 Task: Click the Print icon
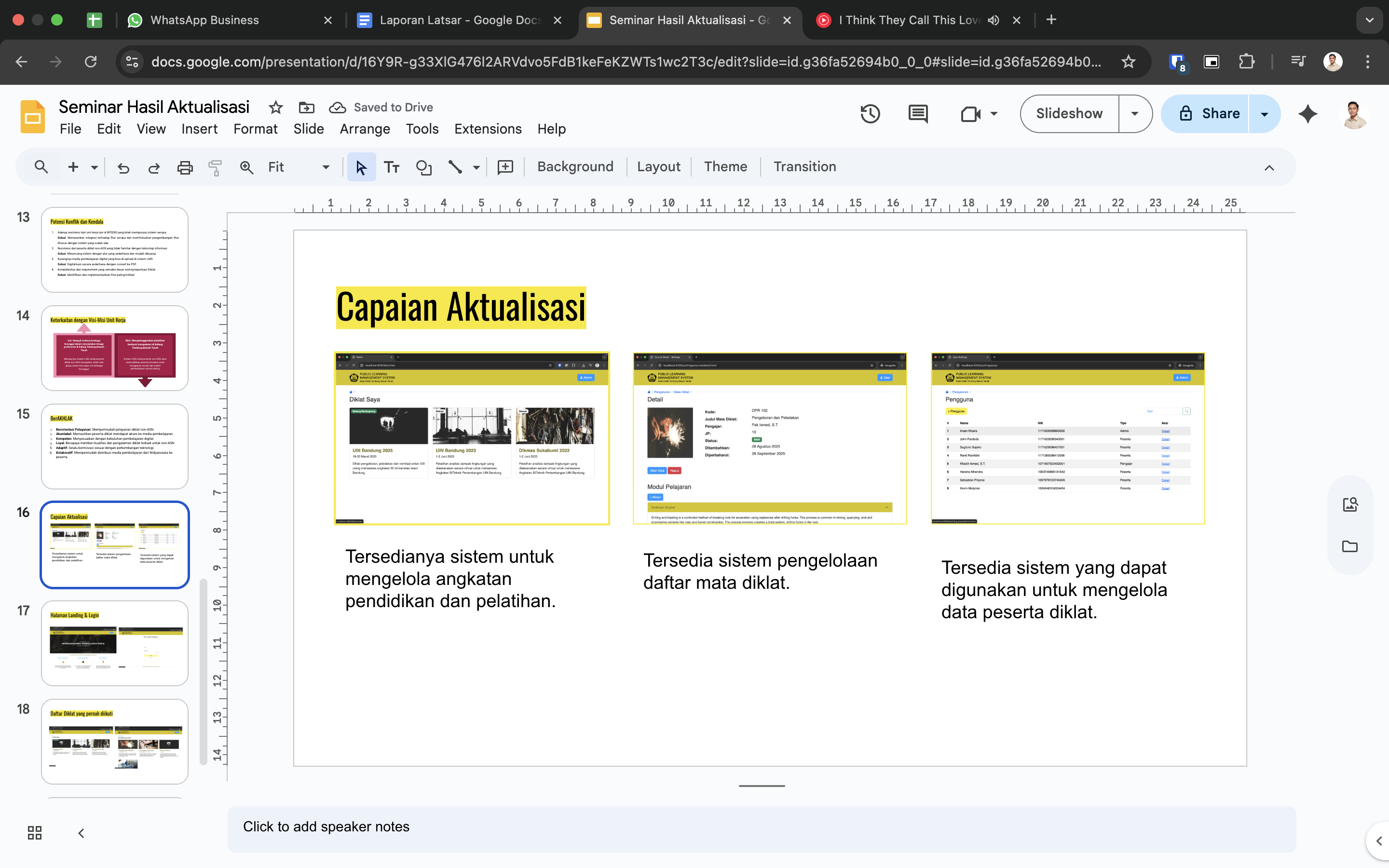185,167
